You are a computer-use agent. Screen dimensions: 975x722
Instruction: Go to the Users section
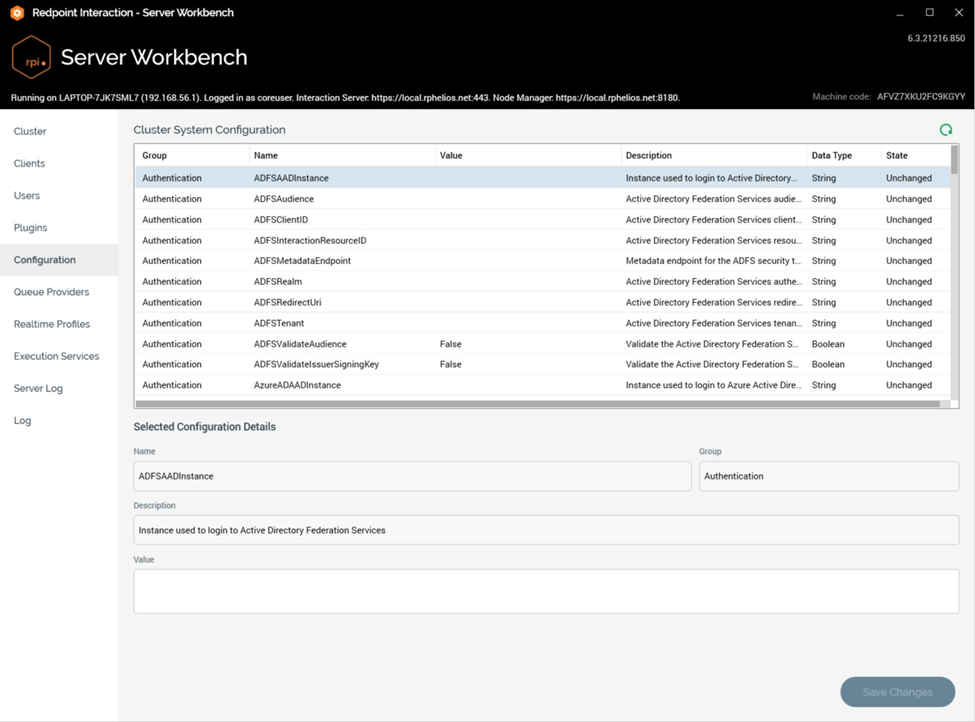coord(27,195)
